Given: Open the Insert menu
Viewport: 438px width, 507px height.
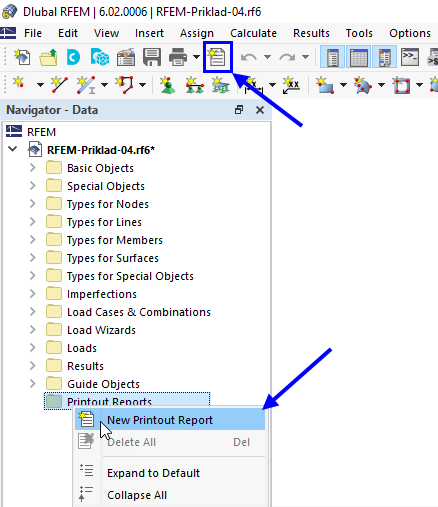Looking at the screenshot, I should pos(149,33).
